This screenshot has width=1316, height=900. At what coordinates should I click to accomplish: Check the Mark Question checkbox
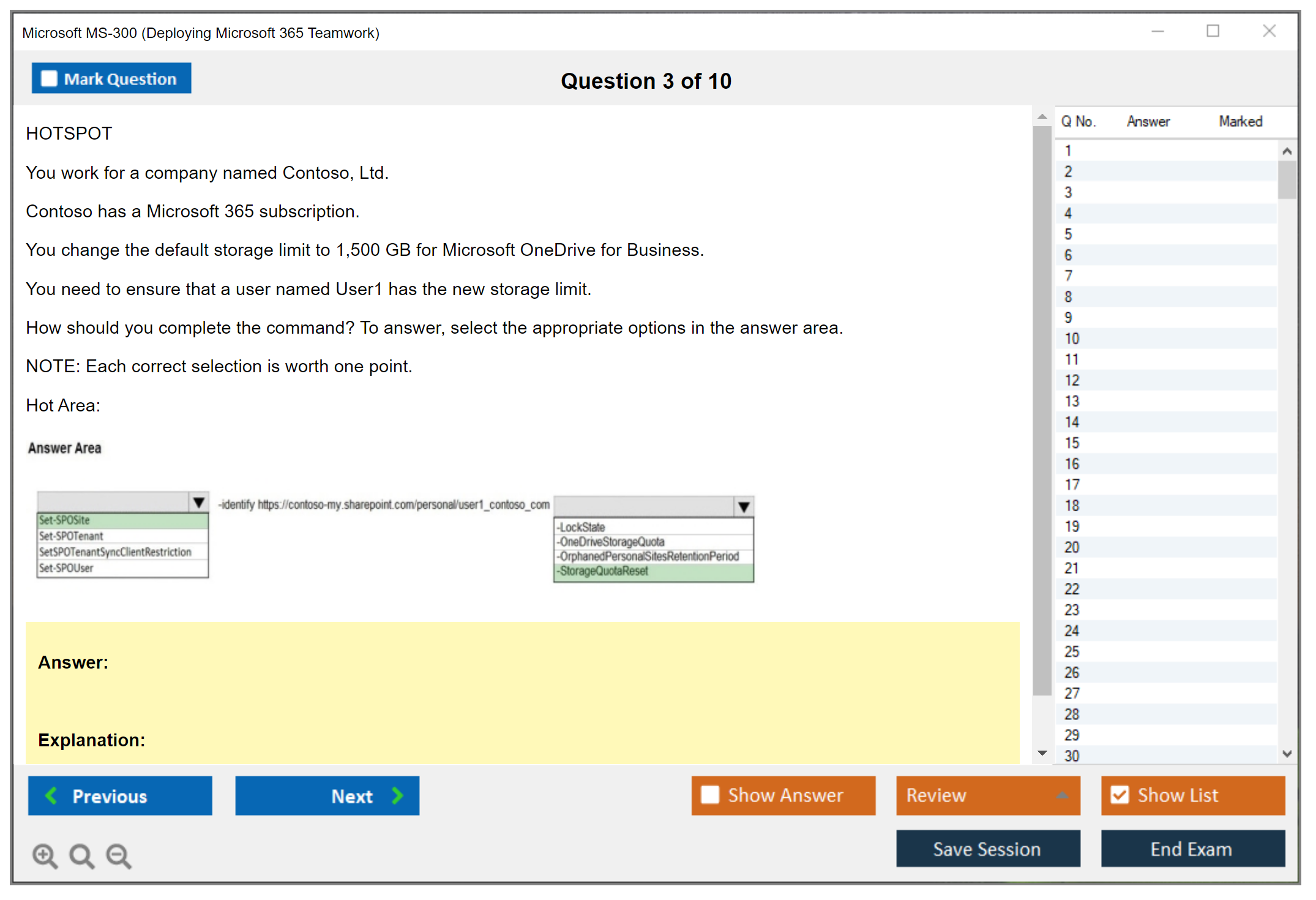coord(49,78)
